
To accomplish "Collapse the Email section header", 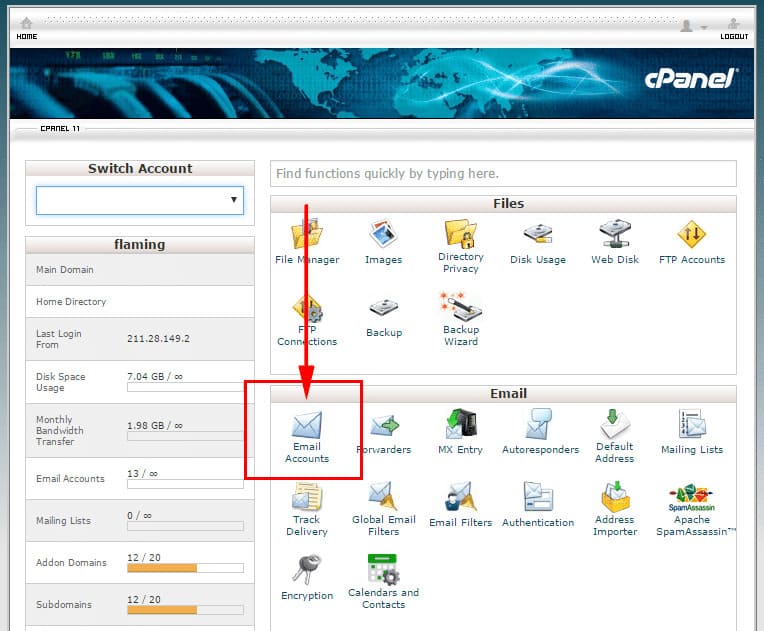I will (503, 394).
